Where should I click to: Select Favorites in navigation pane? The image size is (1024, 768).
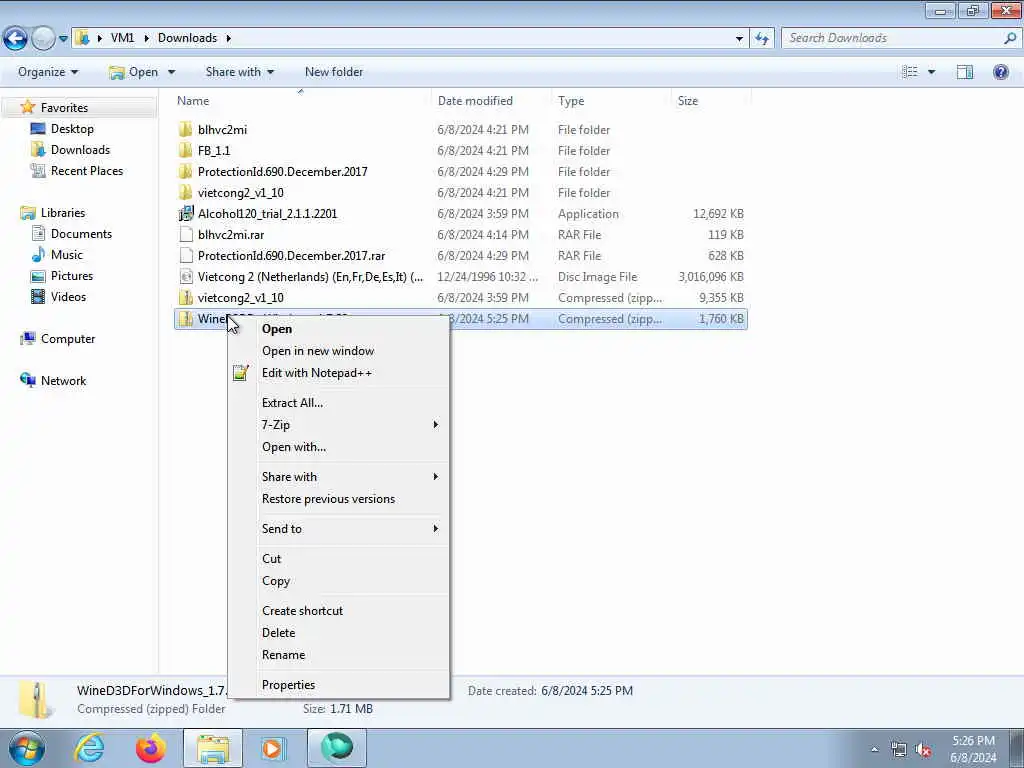[x=64, y=108]
